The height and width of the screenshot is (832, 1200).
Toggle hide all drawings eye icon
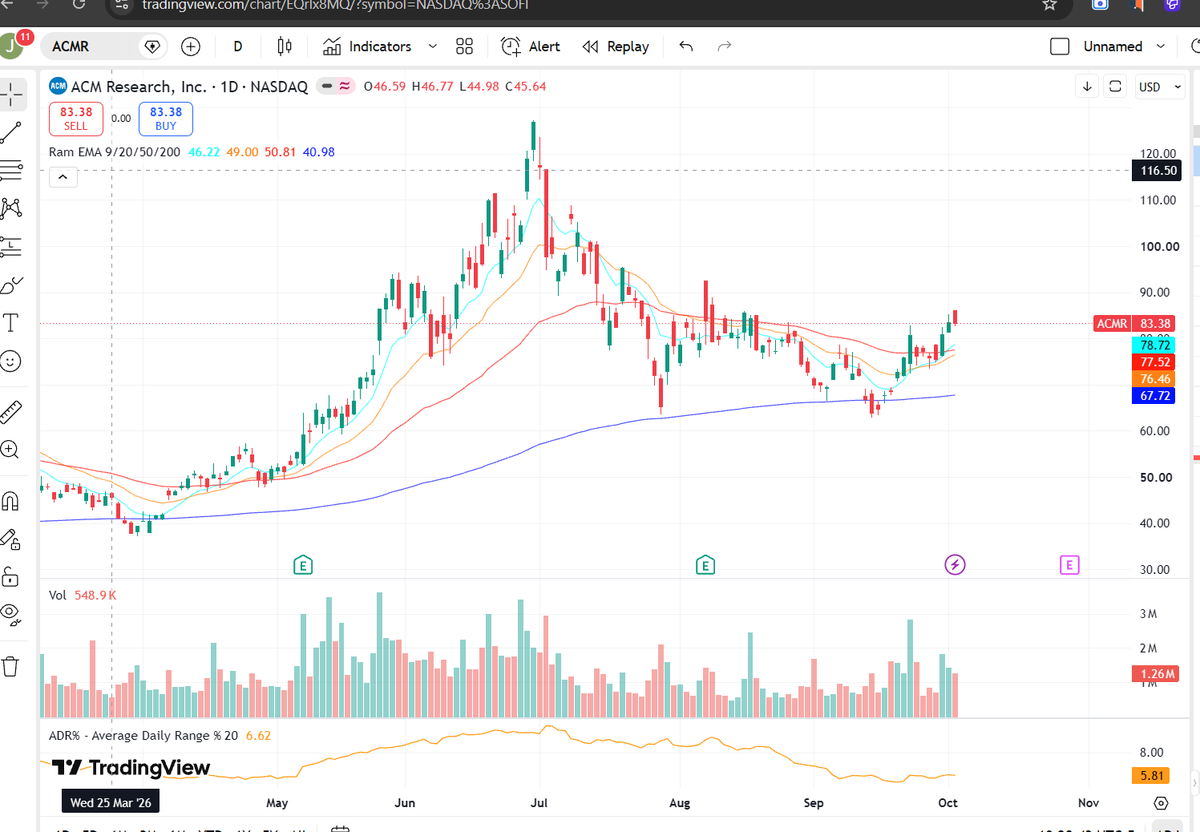[12, 612]
